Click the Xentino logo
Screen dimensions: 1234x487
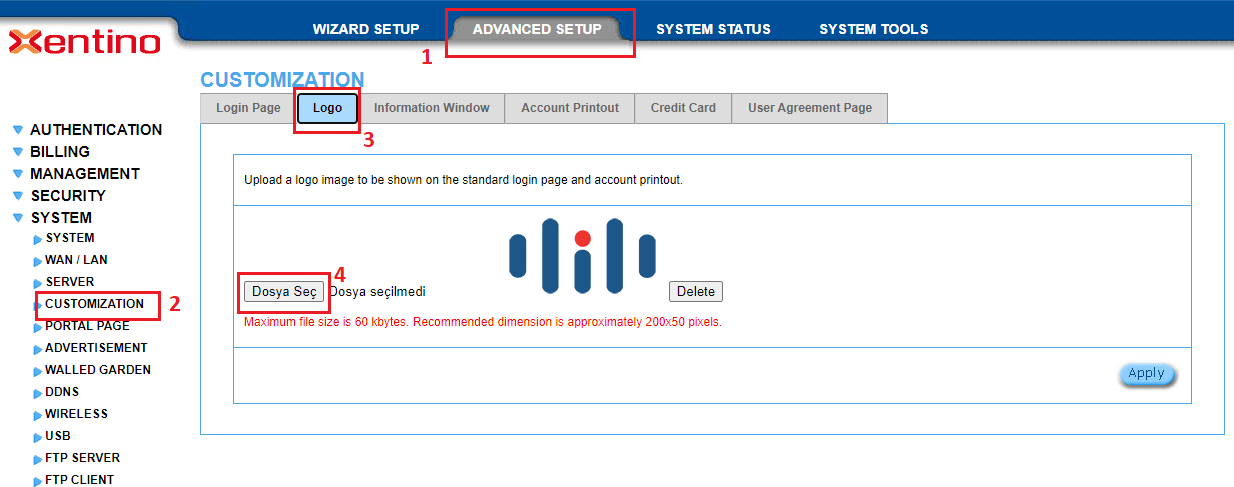[x=85, y=42]
